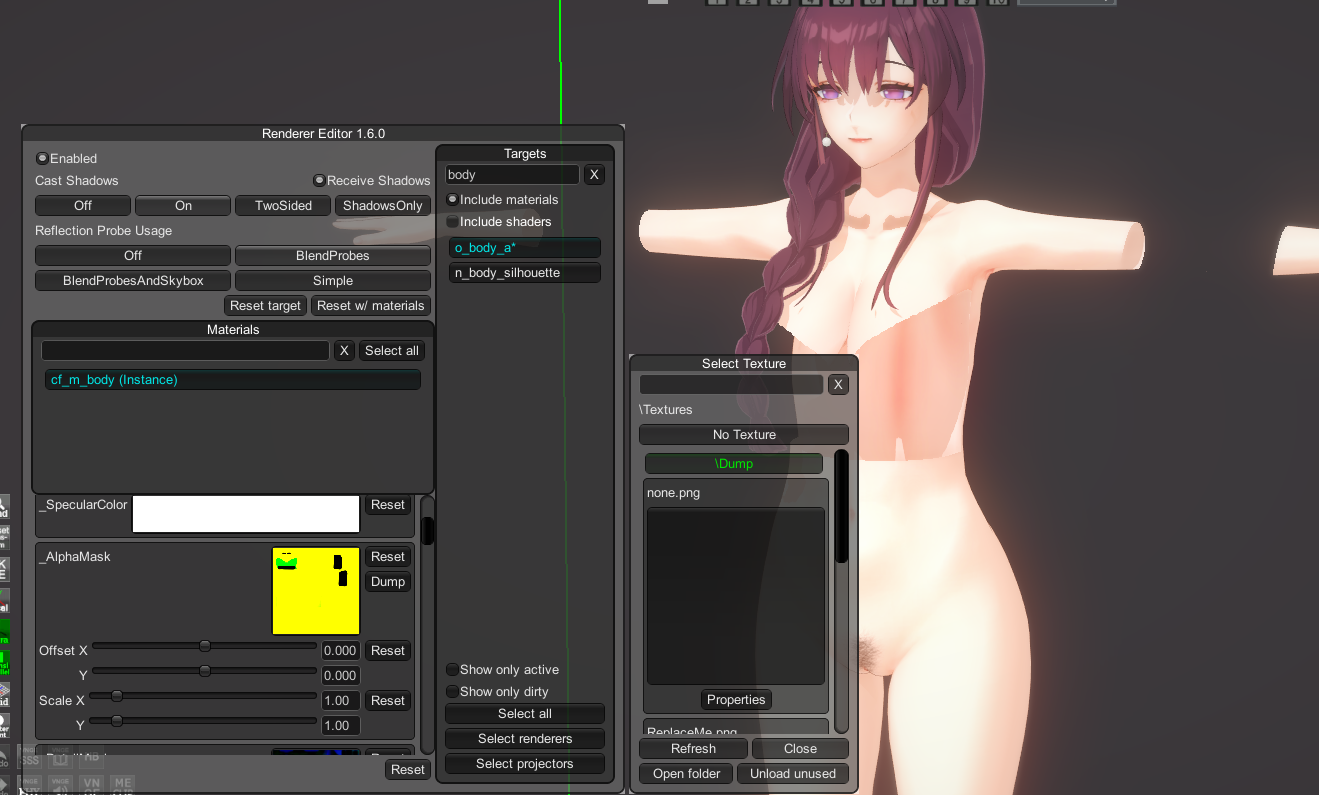This screenshot has height=795, width=1319.
Task: Set Cast Shadows to TwoSided
Action: click(282, 206)
